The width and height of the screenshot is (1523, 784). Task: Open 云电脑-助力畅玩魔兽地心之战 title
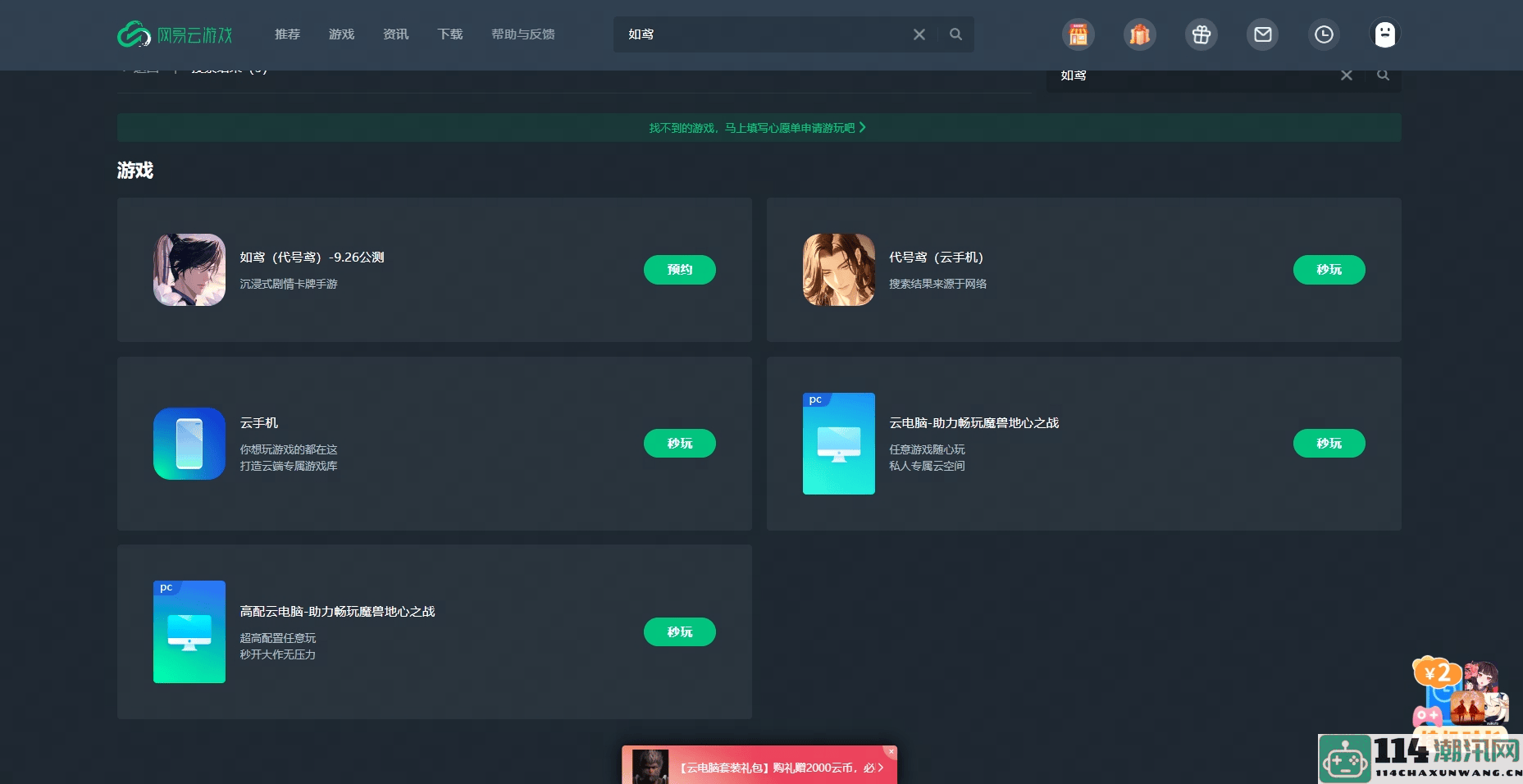pos(974,423)
